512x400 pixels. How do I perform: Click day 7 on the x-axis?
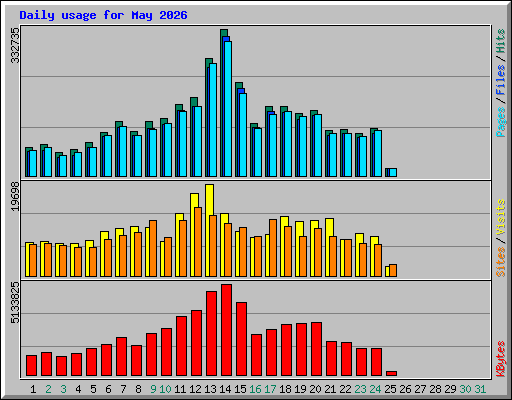[x=123, y=389]
